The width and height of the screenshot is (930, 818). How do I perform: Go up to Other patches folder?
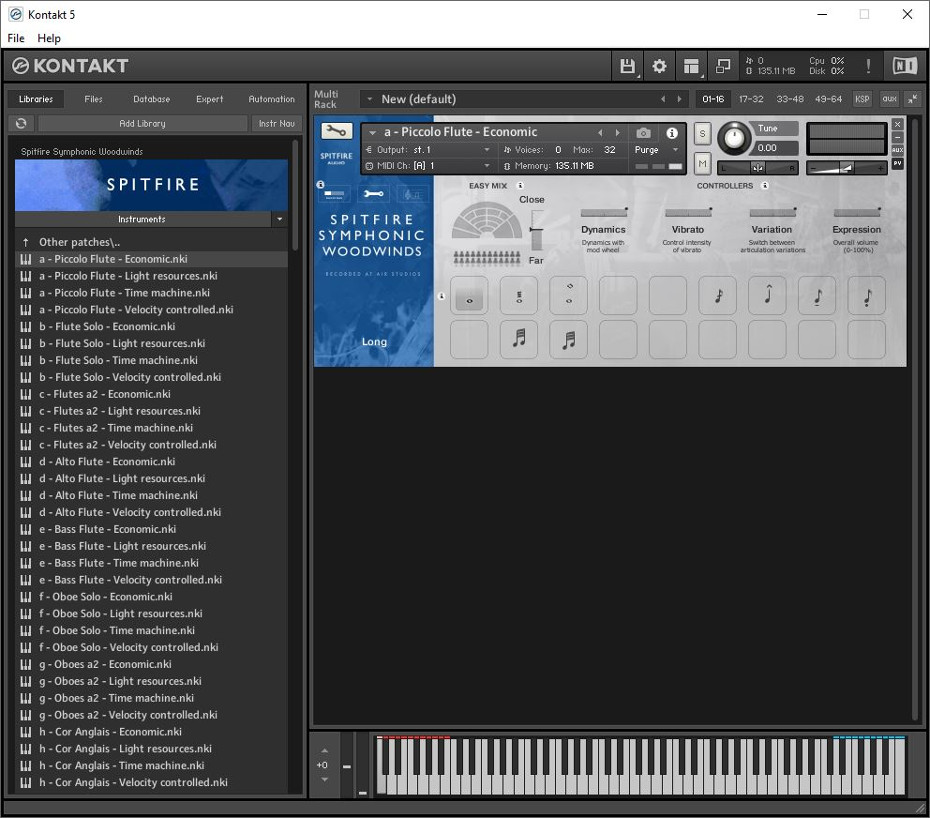point(151,242)
